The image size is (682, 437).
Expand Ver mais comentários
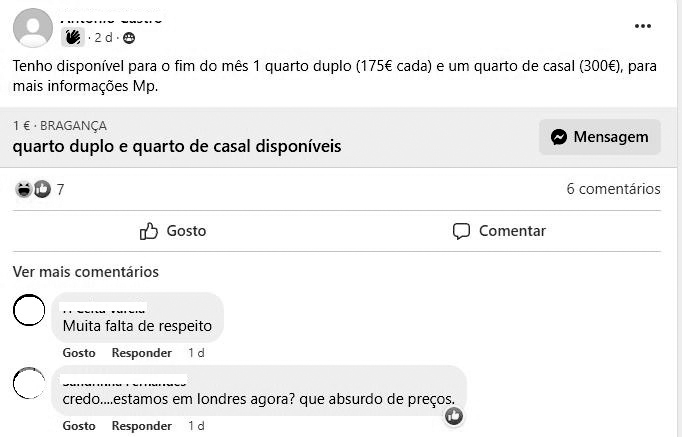tap(86, 272)
